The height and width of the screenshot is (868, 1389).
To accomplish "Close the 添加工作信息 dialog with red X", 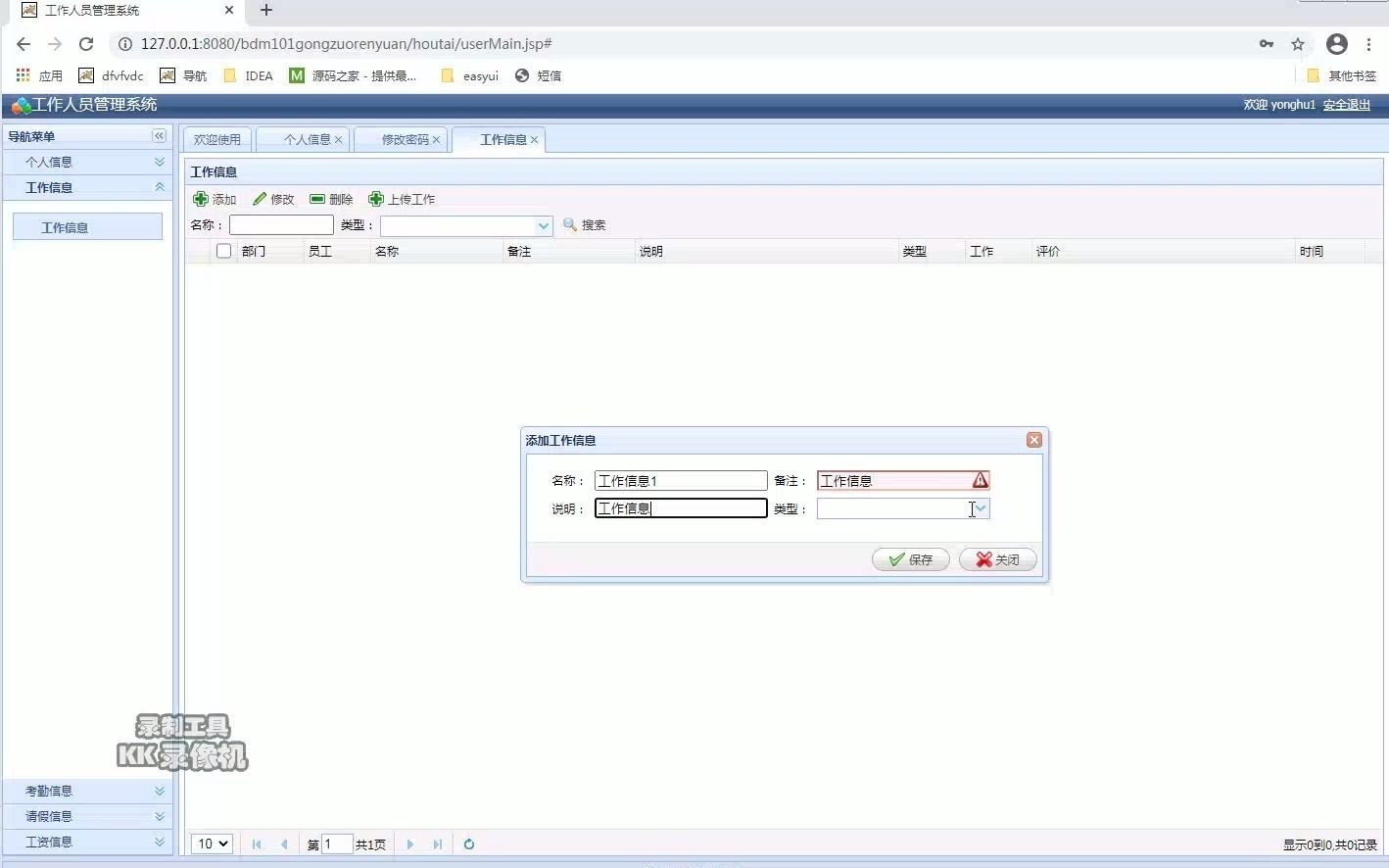I will (1033, 440).
